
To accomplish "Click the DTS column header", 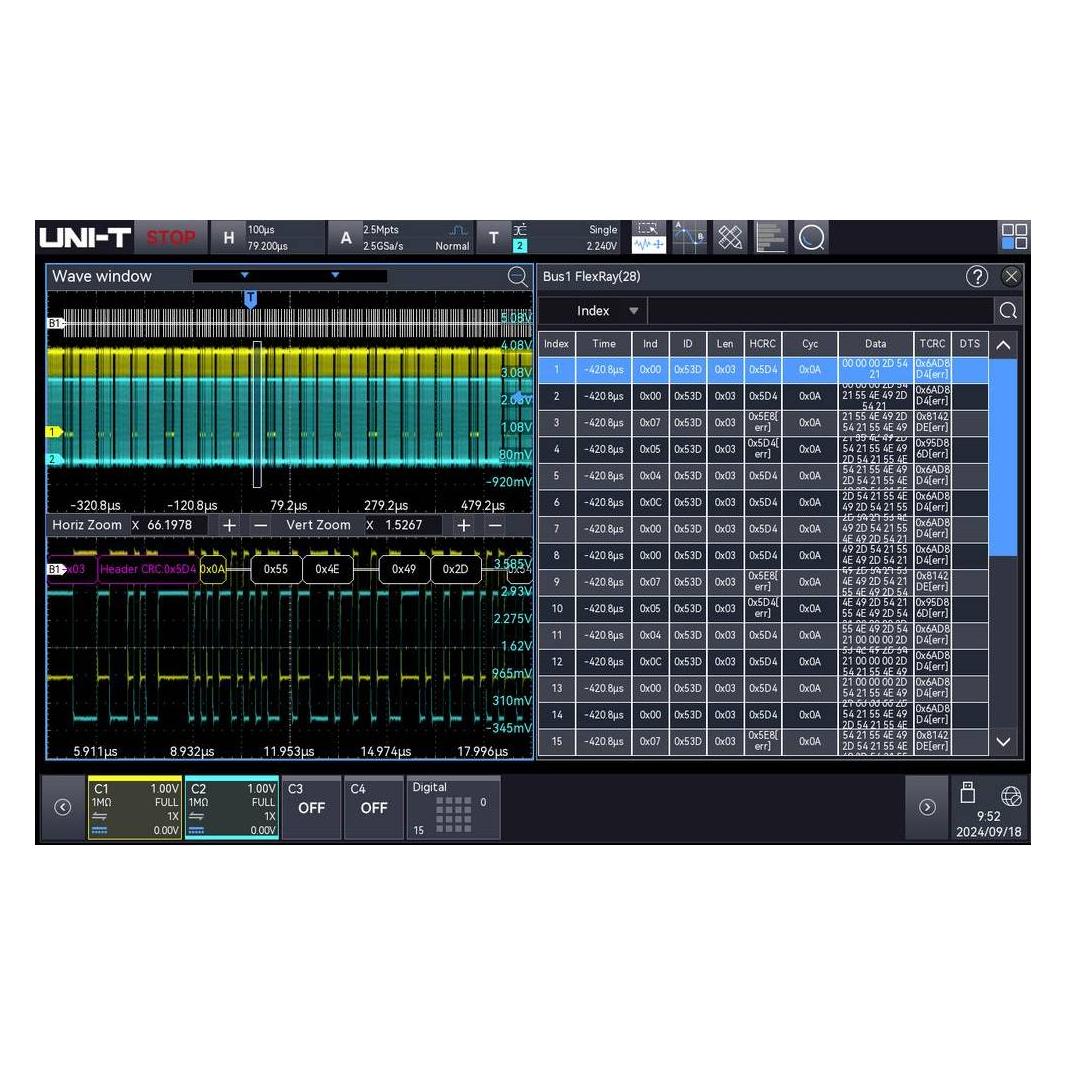I will [969, 344].
